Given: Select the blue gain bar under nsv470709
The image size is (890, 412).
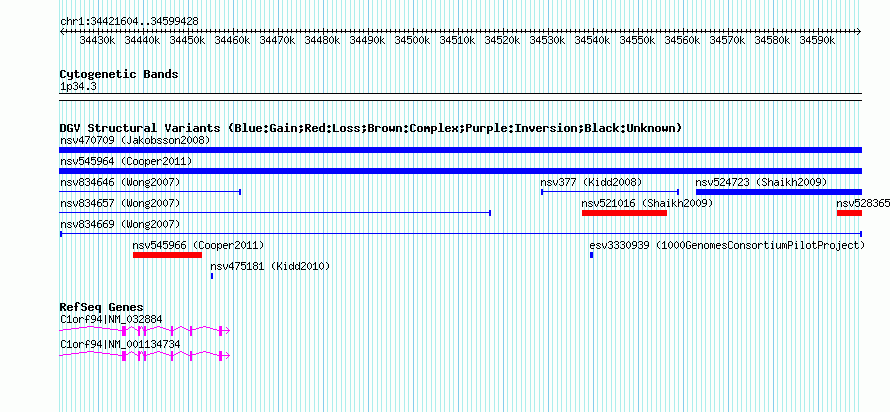Looking at the screenshot, I should coord(460,150).
